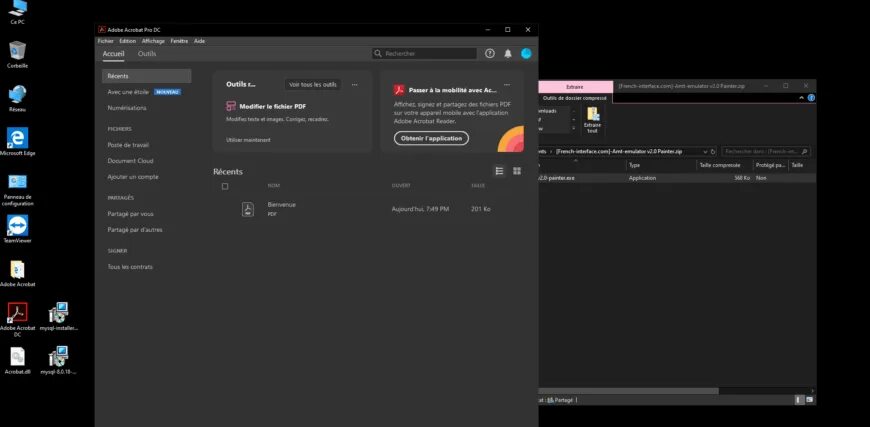This screenshot has height=427, width=870.
Task: Open Panneau de configuration desktop icon
Action: point(17,189)
